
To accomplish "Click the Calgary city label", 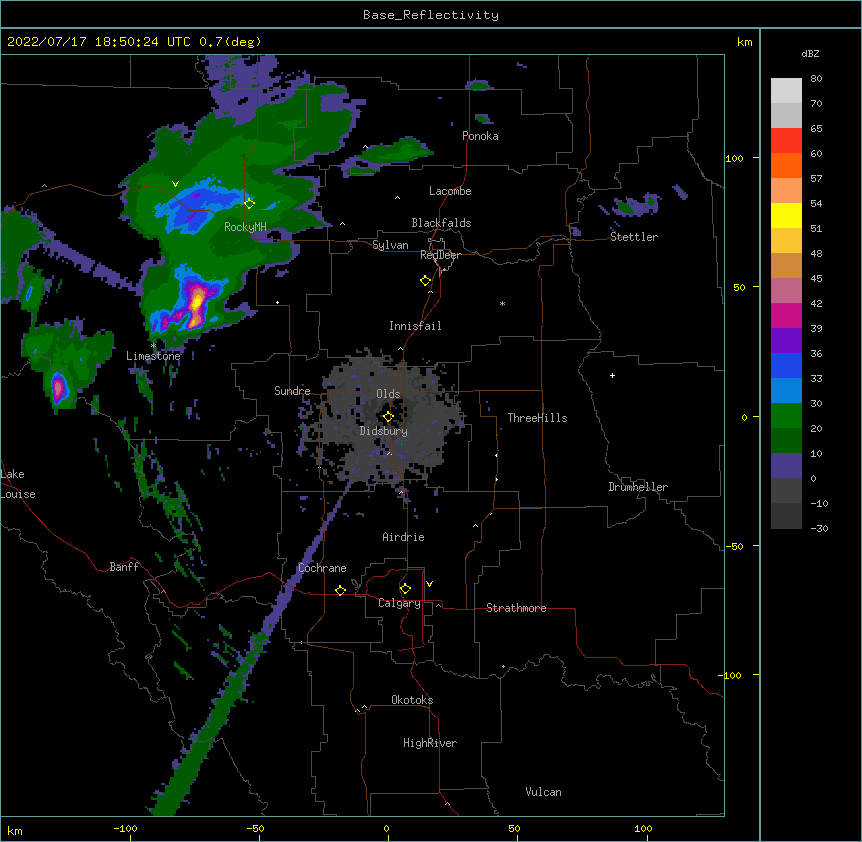I will point(399,603).
